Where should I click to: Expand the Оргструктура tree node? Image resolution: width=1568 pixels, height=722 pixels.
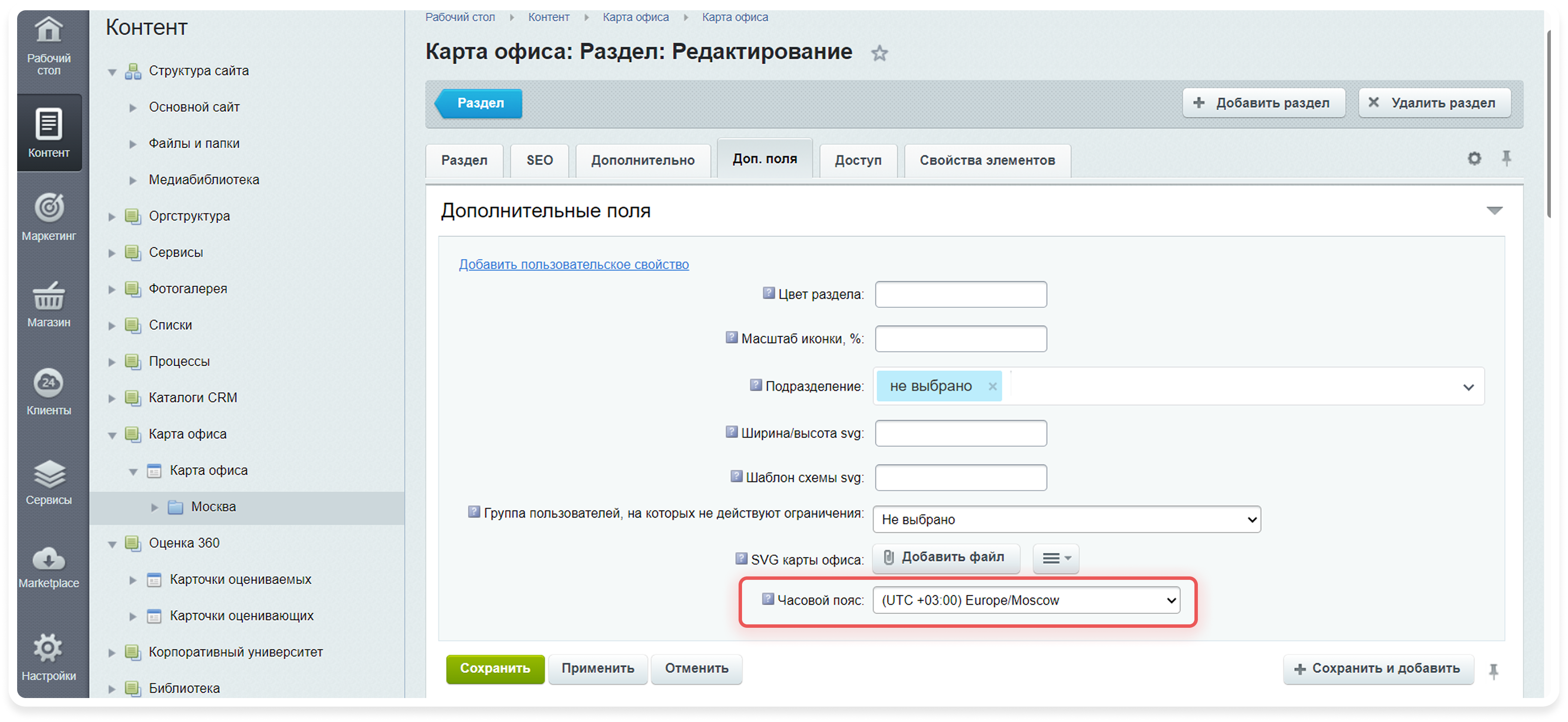coord(112,217)
